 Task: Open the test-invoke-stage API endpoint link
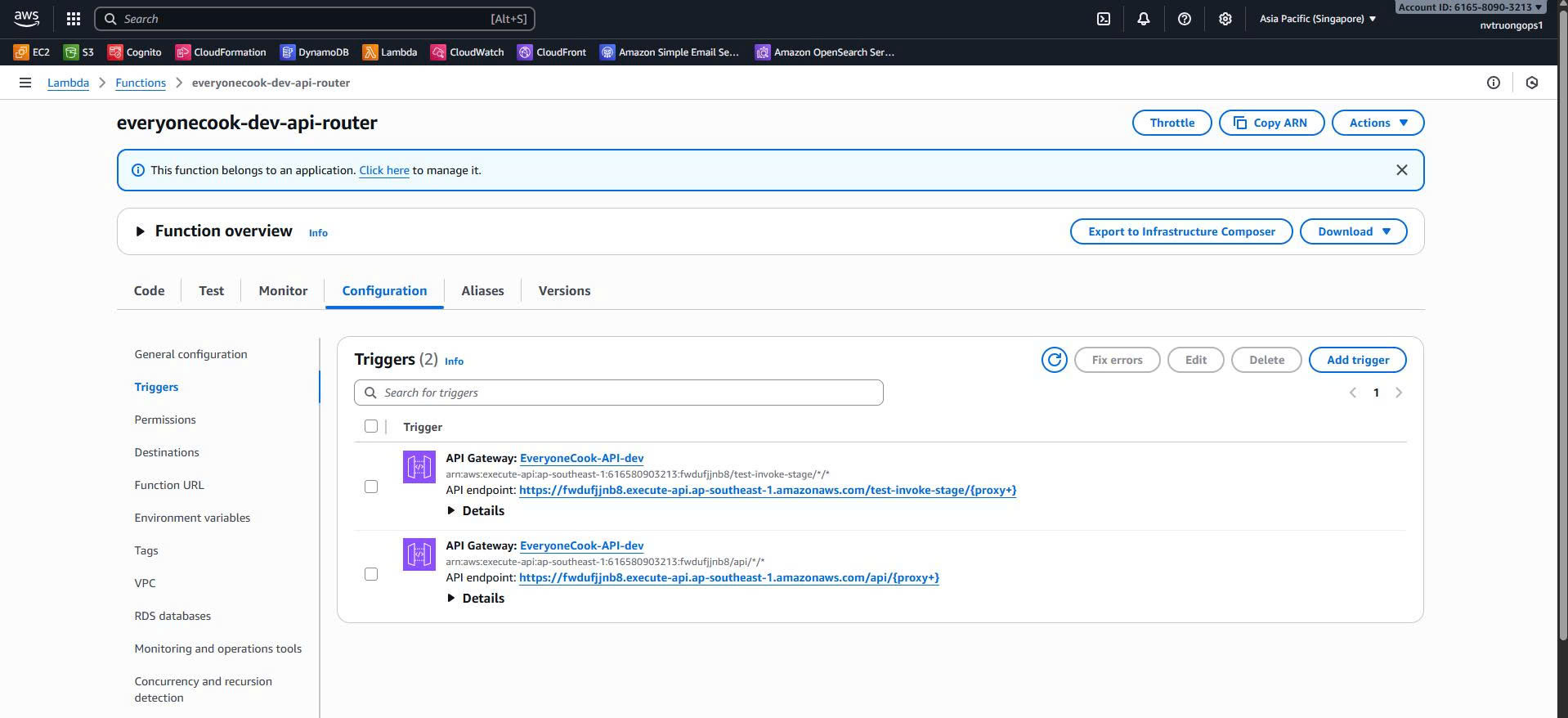768,490
